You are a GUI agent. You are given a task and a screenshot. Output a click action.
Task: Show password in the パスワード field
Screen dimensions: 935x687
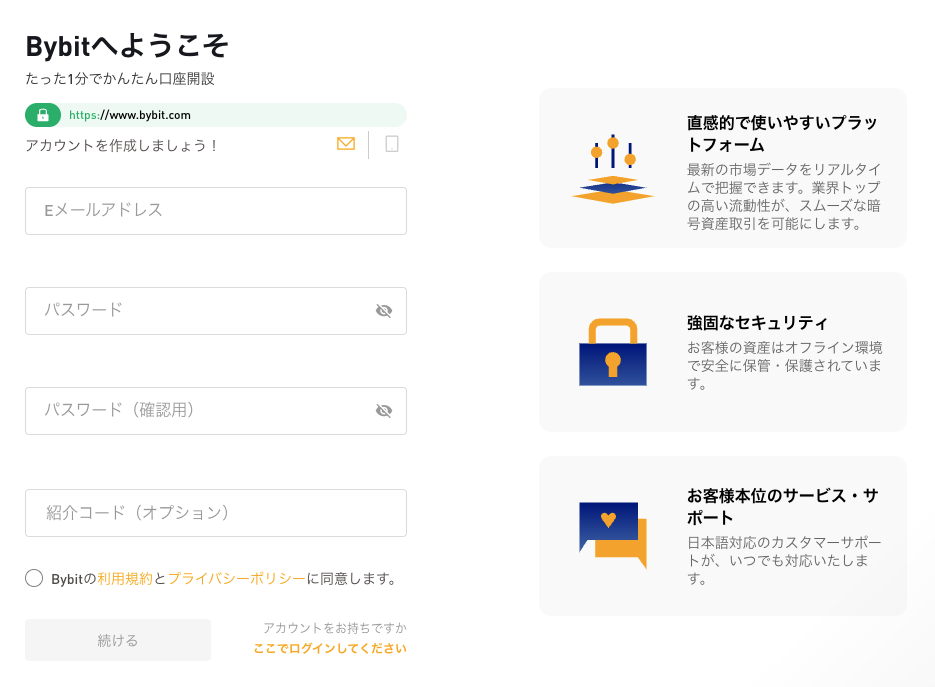(x=384, y=311)
